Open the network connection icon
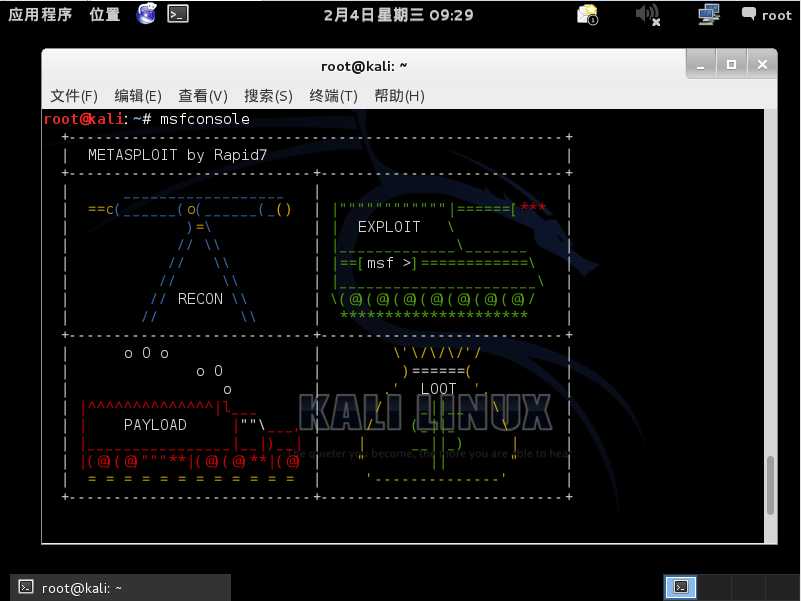801x601 pixels. 709,14
